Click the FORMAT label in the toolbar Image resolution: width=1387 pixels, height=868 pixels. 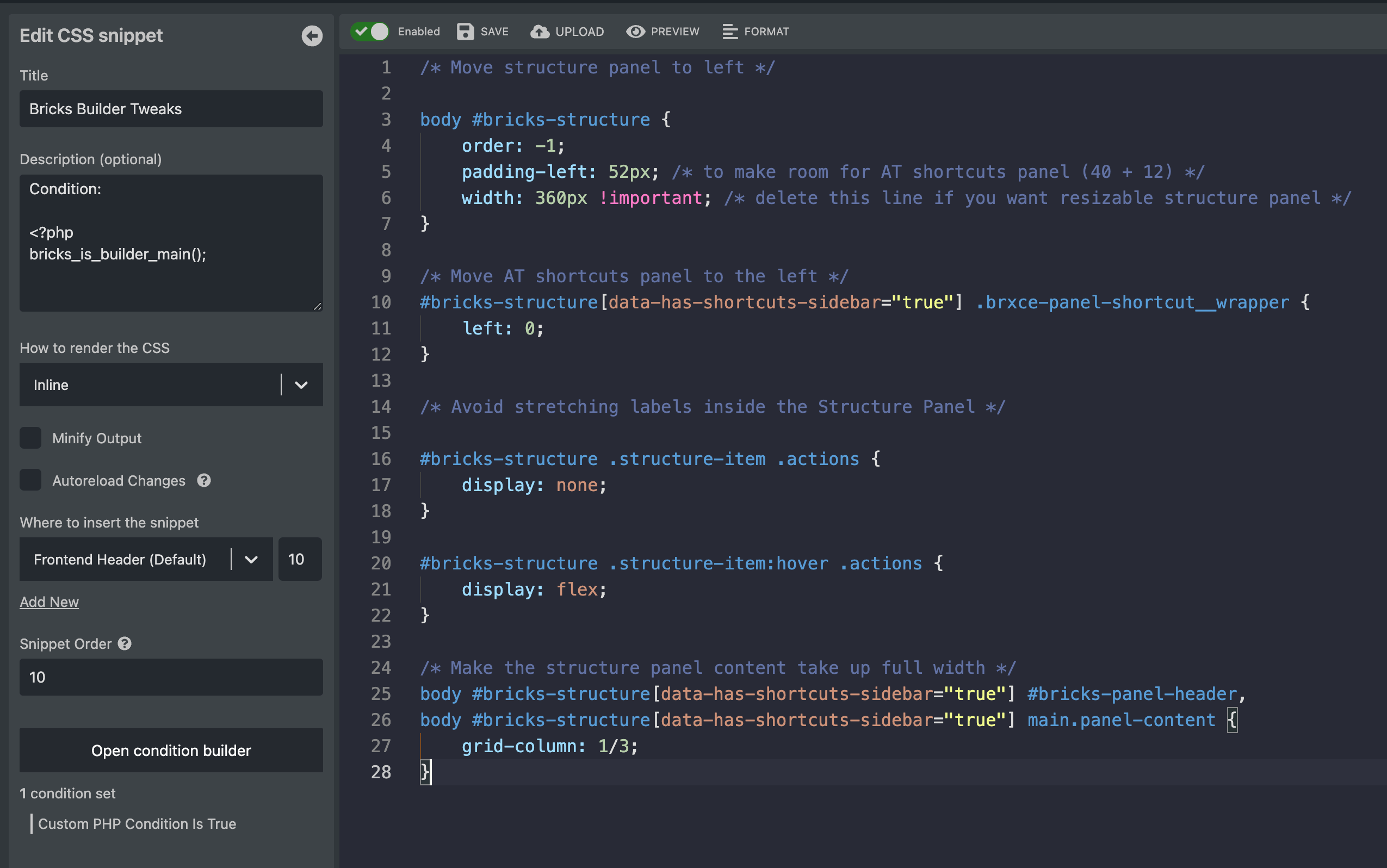pyautogui.click(x=767, y=32)
